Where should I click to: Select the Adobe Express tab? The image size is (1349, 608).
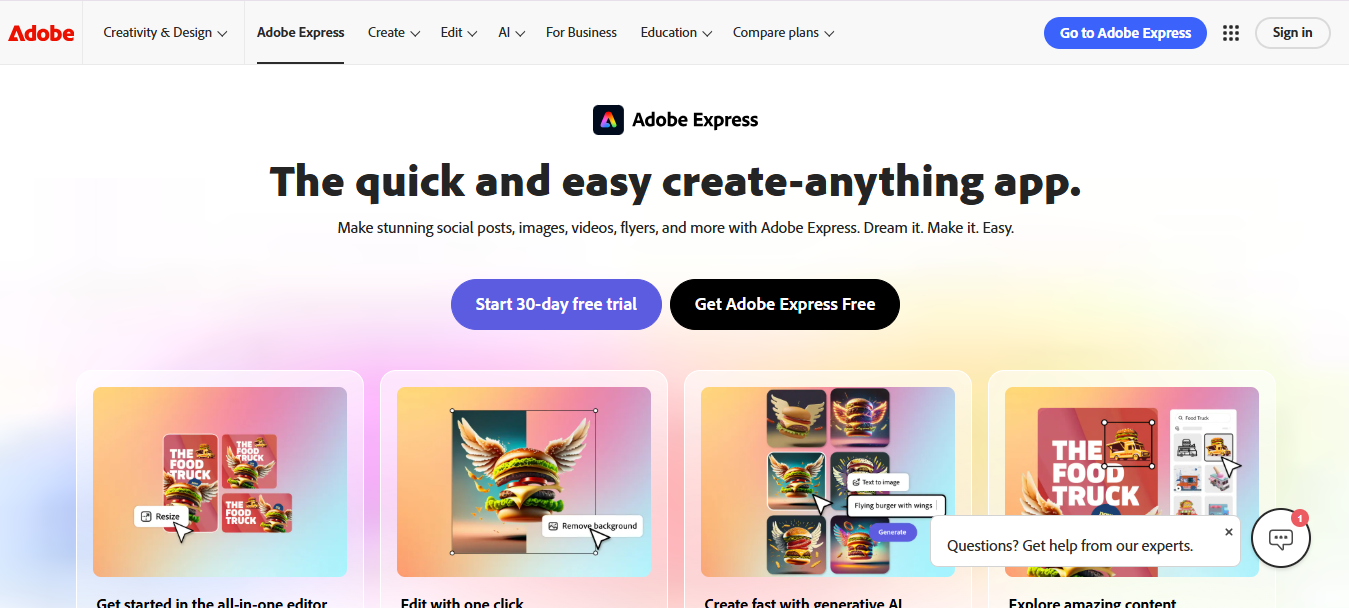pyautogui.click(x=301, y=33)
